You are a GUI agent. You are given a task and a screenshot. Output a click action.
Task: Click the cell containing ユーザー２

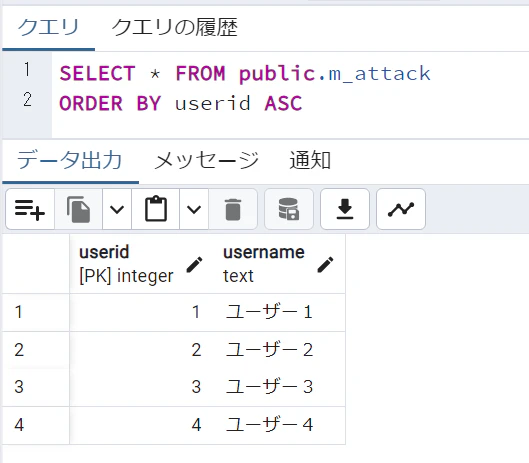[280, 350]
